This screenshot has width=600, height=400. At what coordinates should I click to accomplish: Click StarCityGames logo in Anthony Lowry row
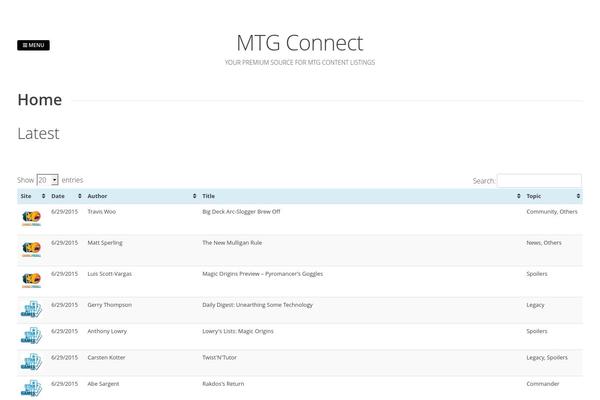[x=31, y=336]
